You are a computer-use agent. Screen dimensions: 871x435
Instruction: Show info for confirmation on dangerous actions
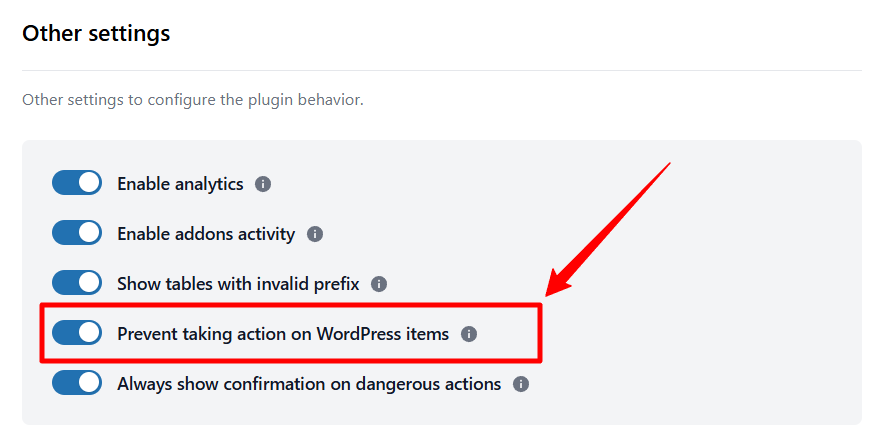tap(521, 384)
